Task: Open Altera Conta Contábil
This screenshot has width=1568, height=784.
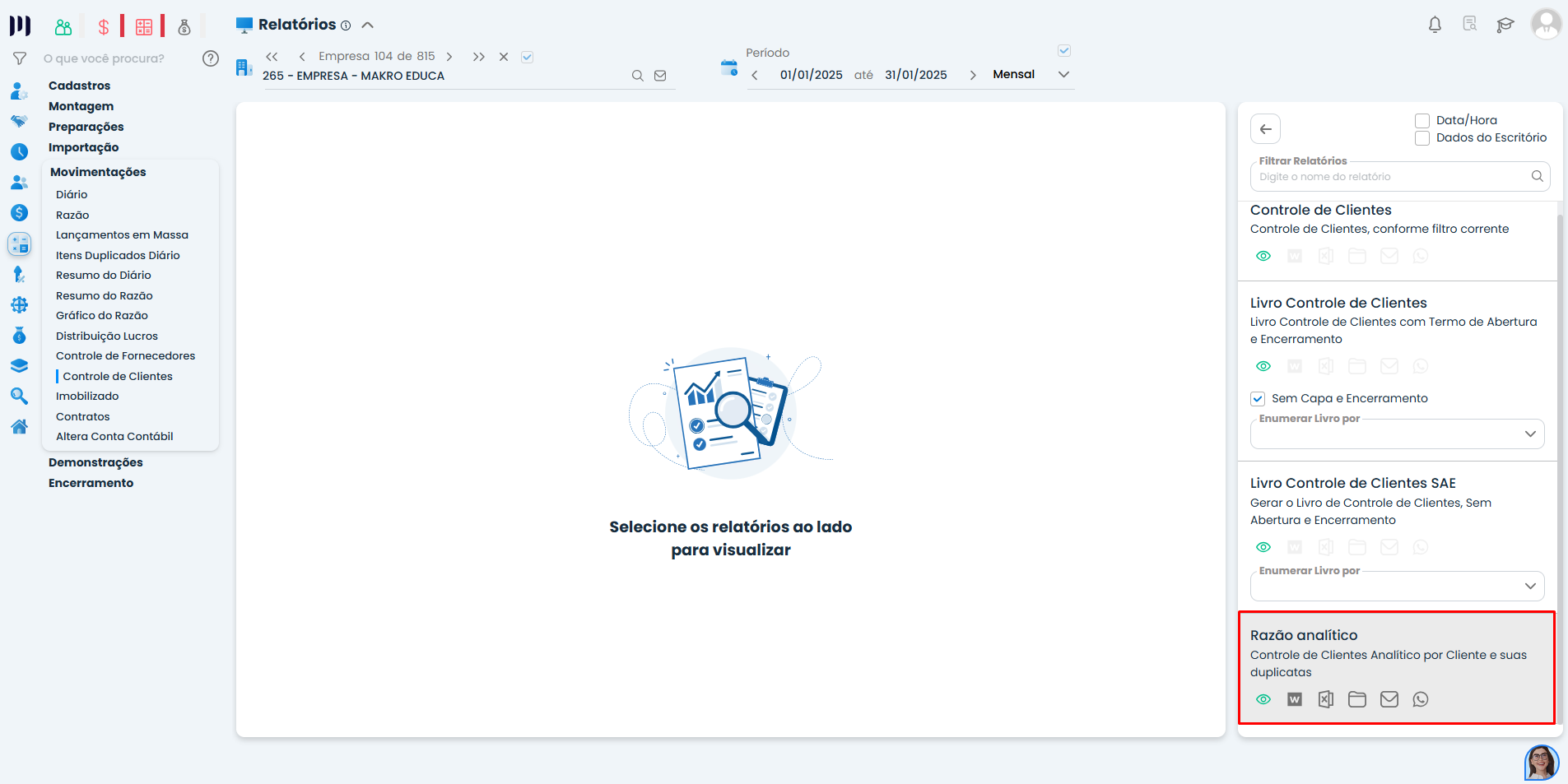Action: [x=114, y=437]
